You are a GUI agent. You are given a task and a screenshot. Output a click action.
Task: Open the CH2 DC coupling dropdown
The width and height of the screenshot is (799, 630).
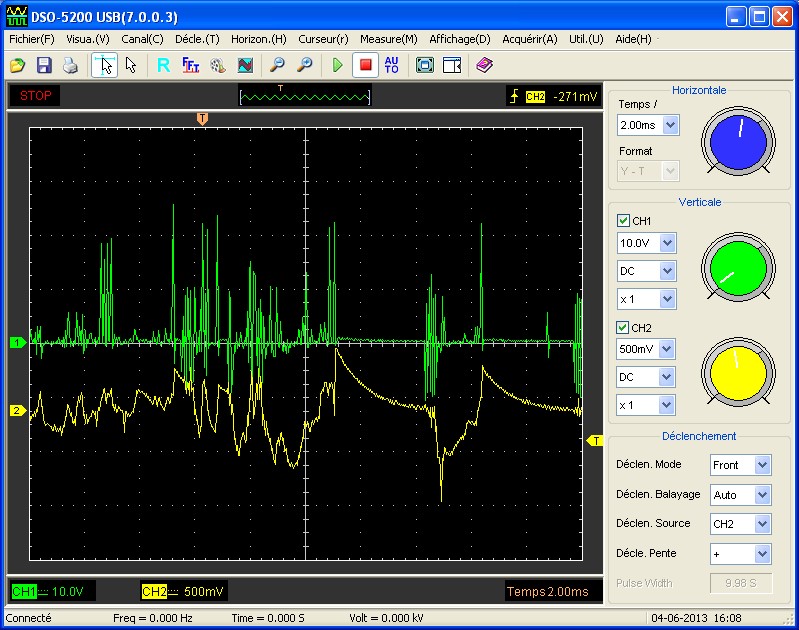[x=646, y=377]
